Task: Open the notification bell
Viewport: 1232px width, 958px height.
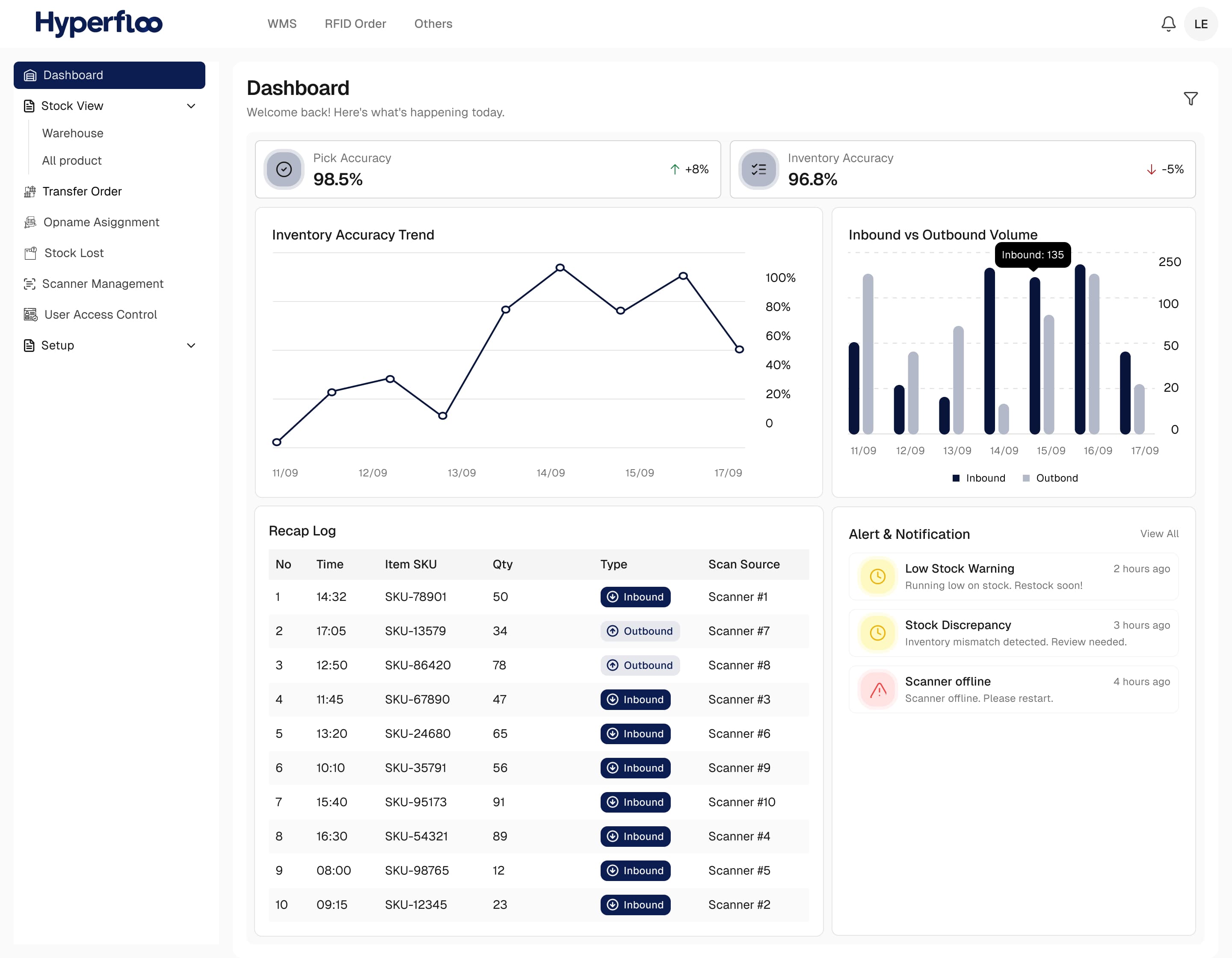Action: click(x=1169, y=24)
